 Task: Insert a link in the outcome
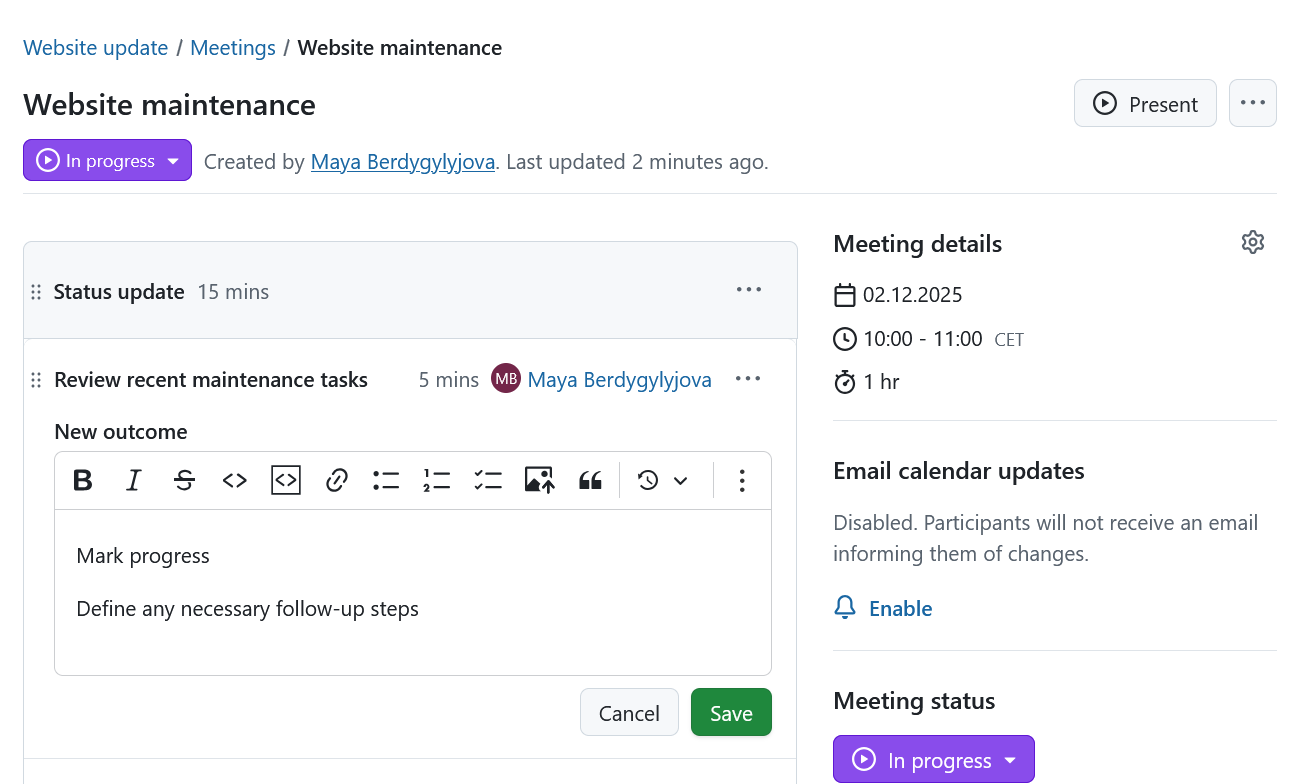pyautogui.click(x=337, y=481)
